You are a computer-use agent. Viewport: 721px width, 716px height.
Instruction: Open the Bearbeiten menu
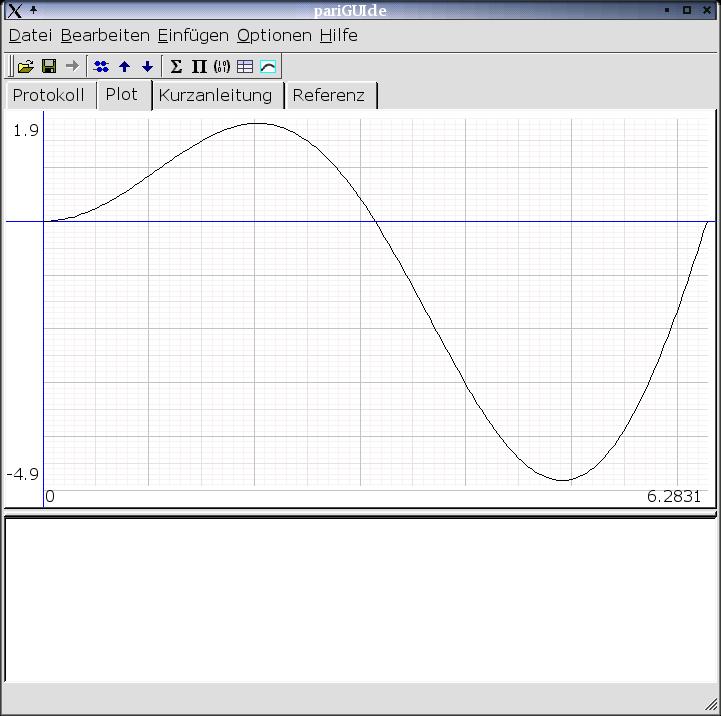coord(105,35)
